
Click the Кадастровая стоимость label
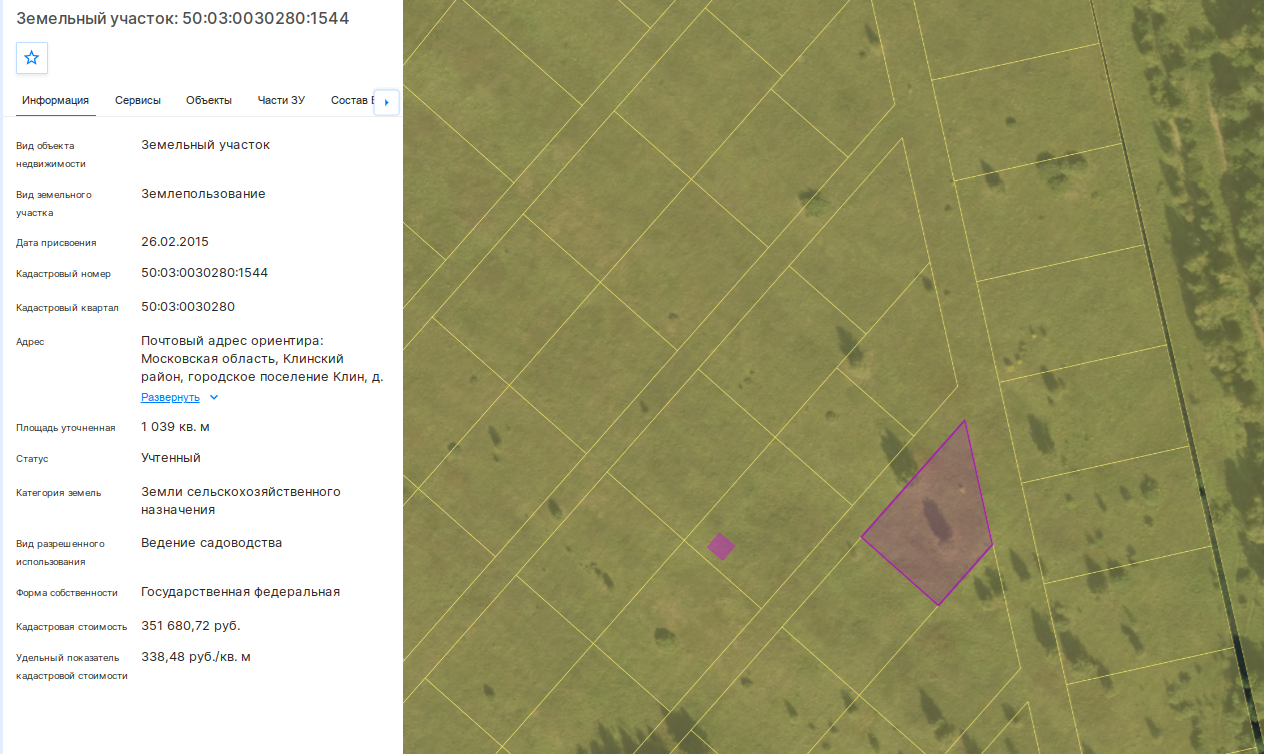[x=72, y=627]
